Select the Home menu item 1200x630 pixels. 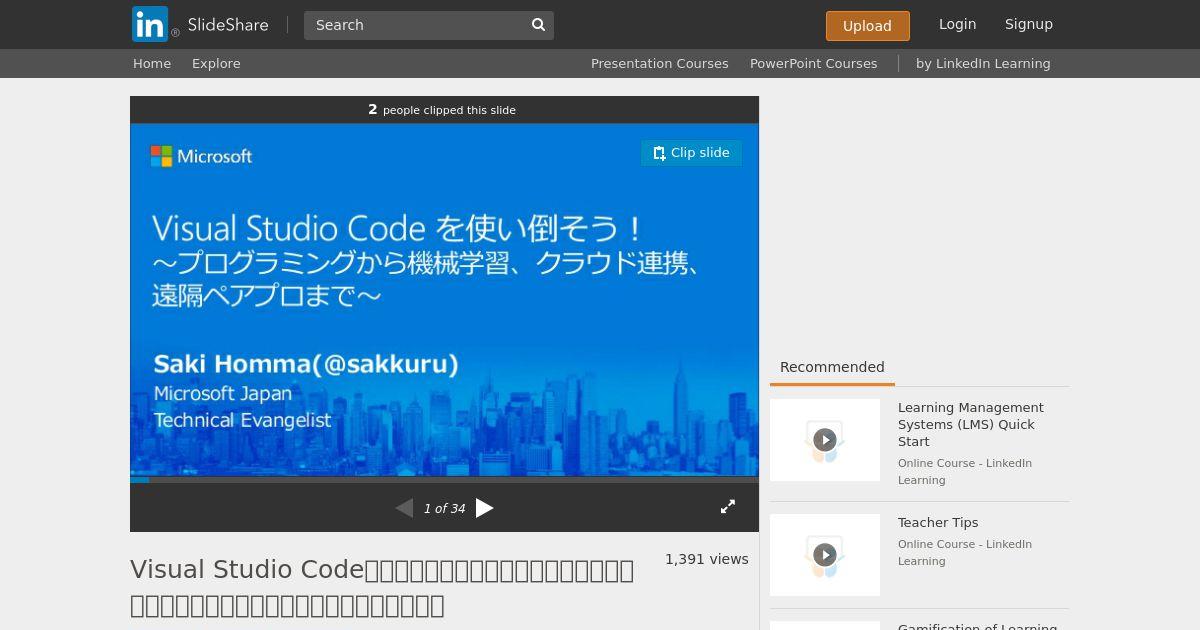pyautogui.click(x=152, y=63)
